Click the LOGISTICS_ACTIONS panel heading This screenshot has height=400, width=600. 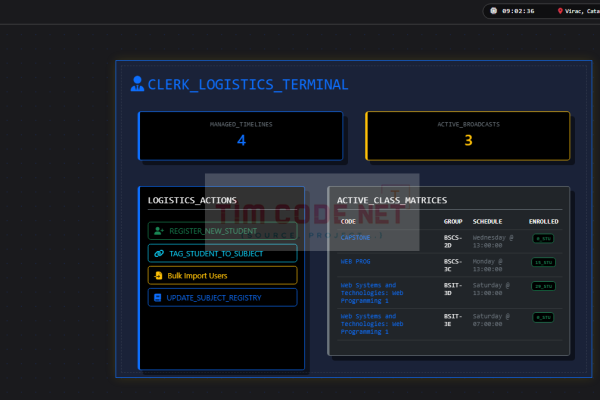click(x=192, y=200)
